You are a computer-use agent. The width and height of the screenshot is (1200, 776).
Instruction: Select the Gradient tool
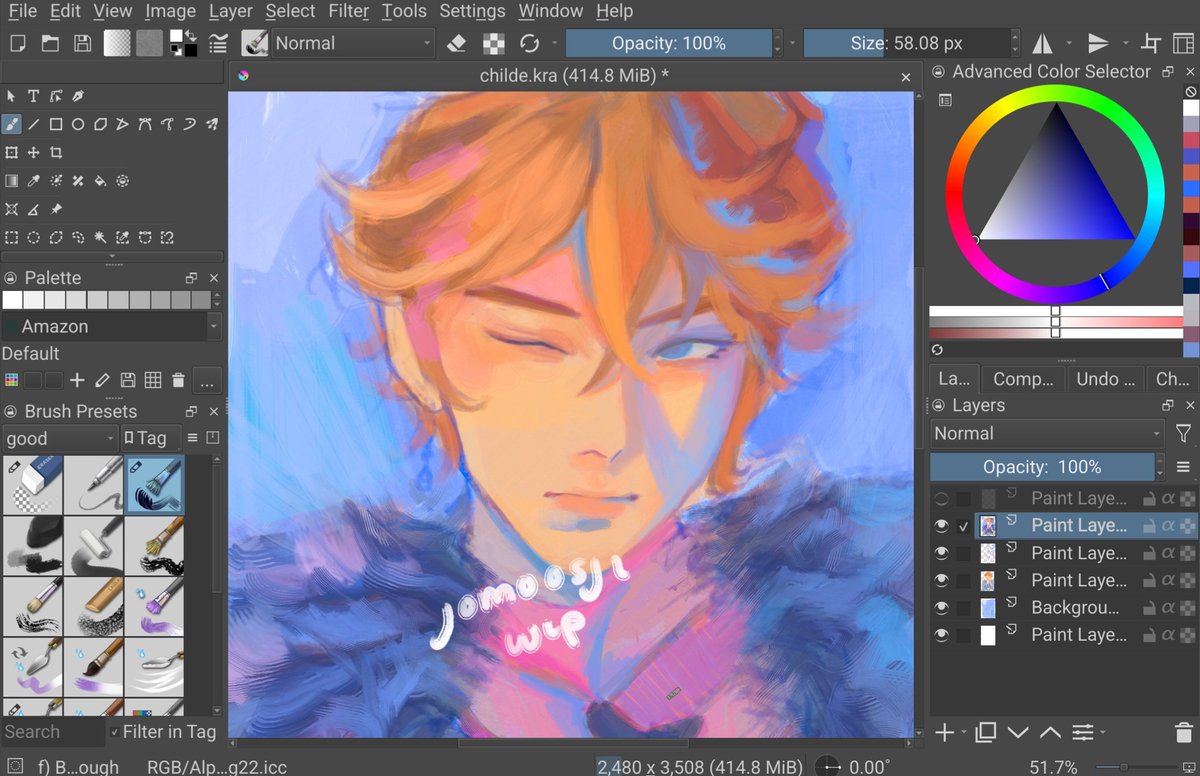pos(11,181)
